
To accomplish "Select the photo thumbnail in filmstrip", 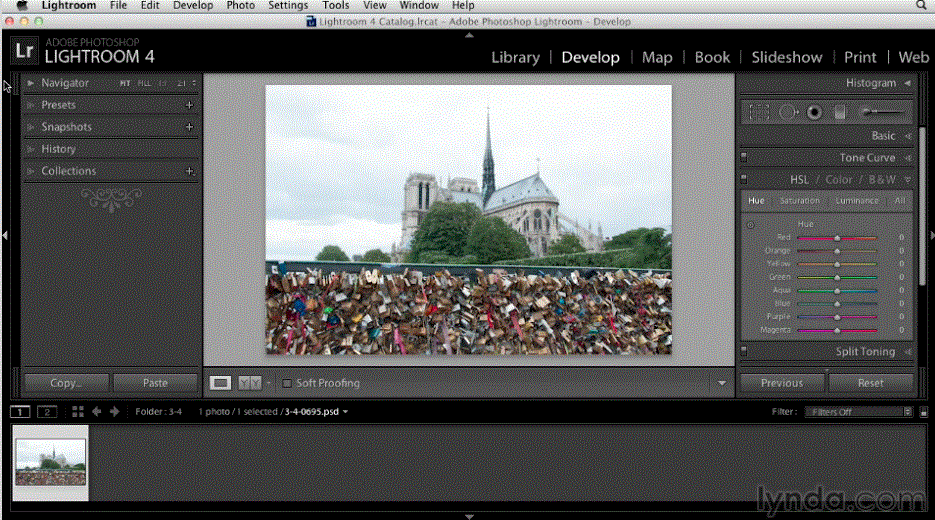I will click(x=51, y=463).
